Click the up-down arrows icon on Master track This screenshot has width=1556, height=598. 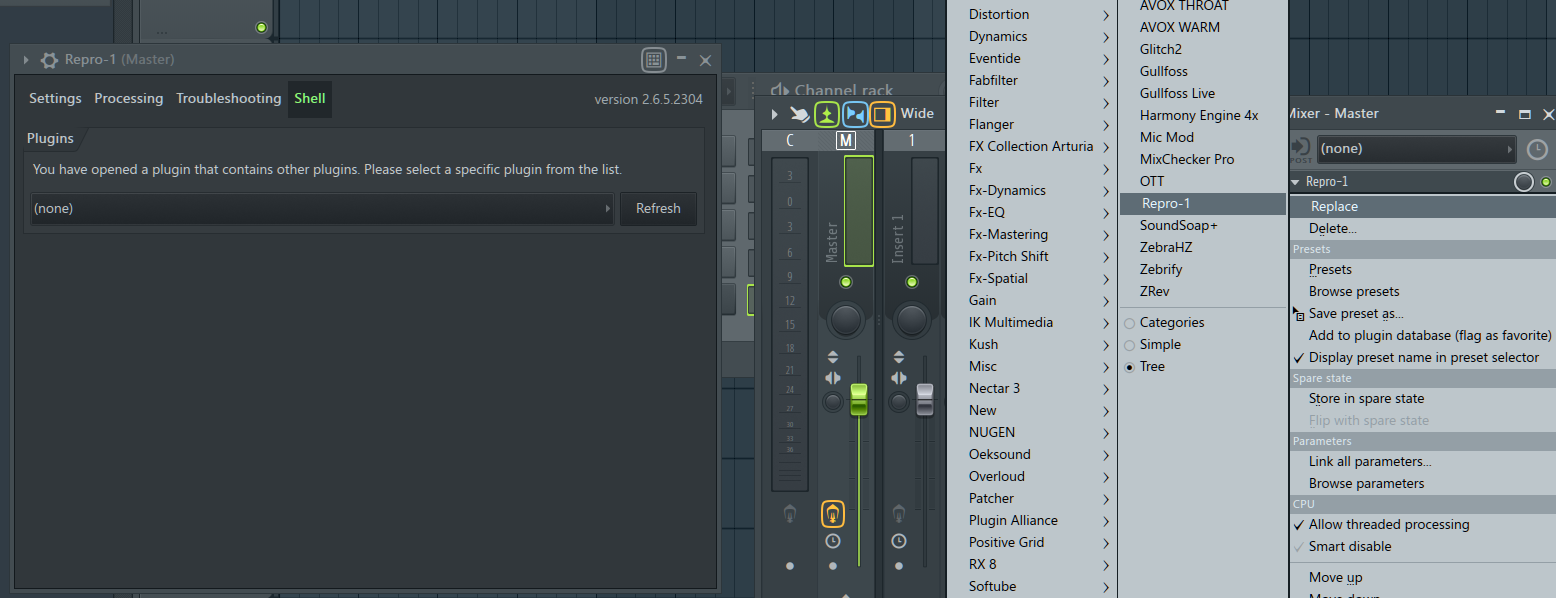click(833, 356)
